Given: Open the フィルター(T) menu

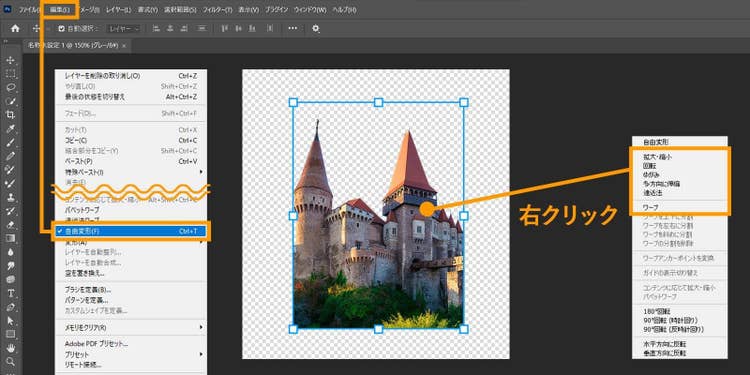Looking at the screenshot, I should click(x=218, y=10).
